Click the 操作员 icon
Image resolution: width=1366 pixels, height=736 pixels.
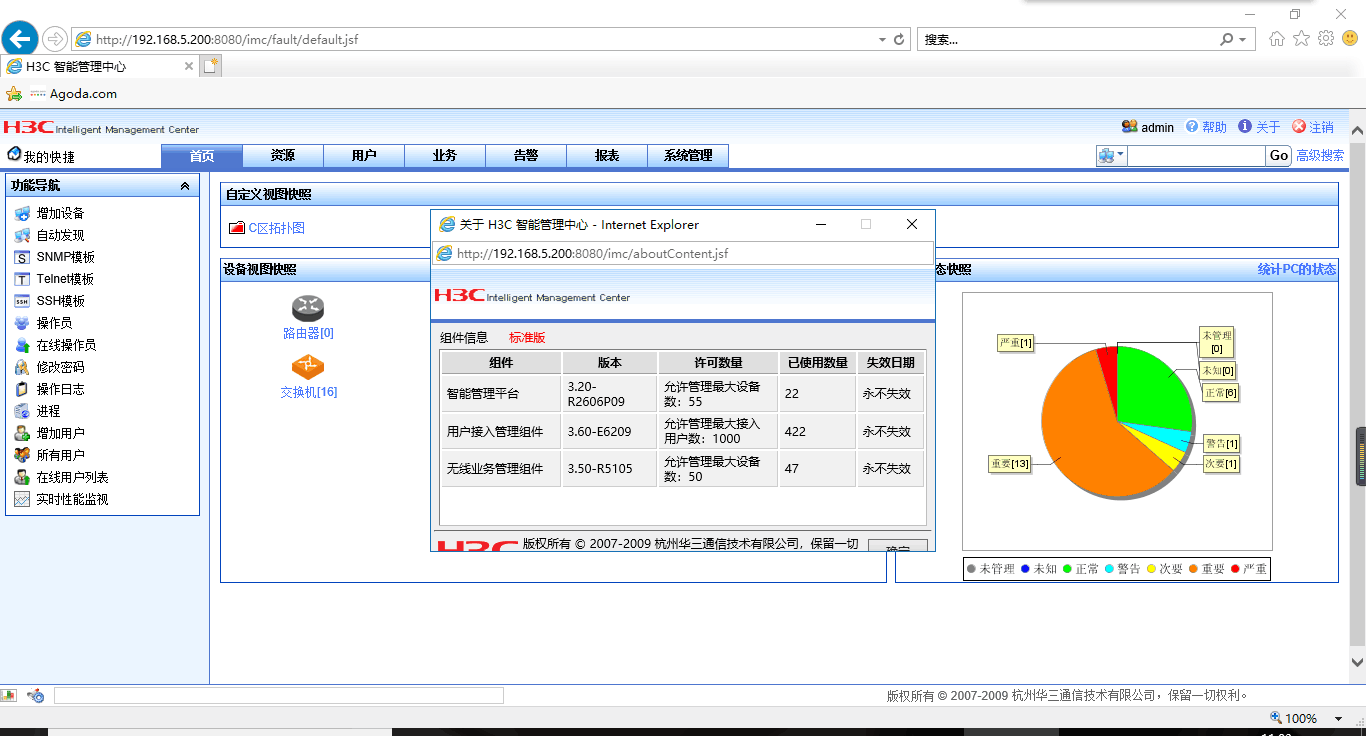pos(22,323)
